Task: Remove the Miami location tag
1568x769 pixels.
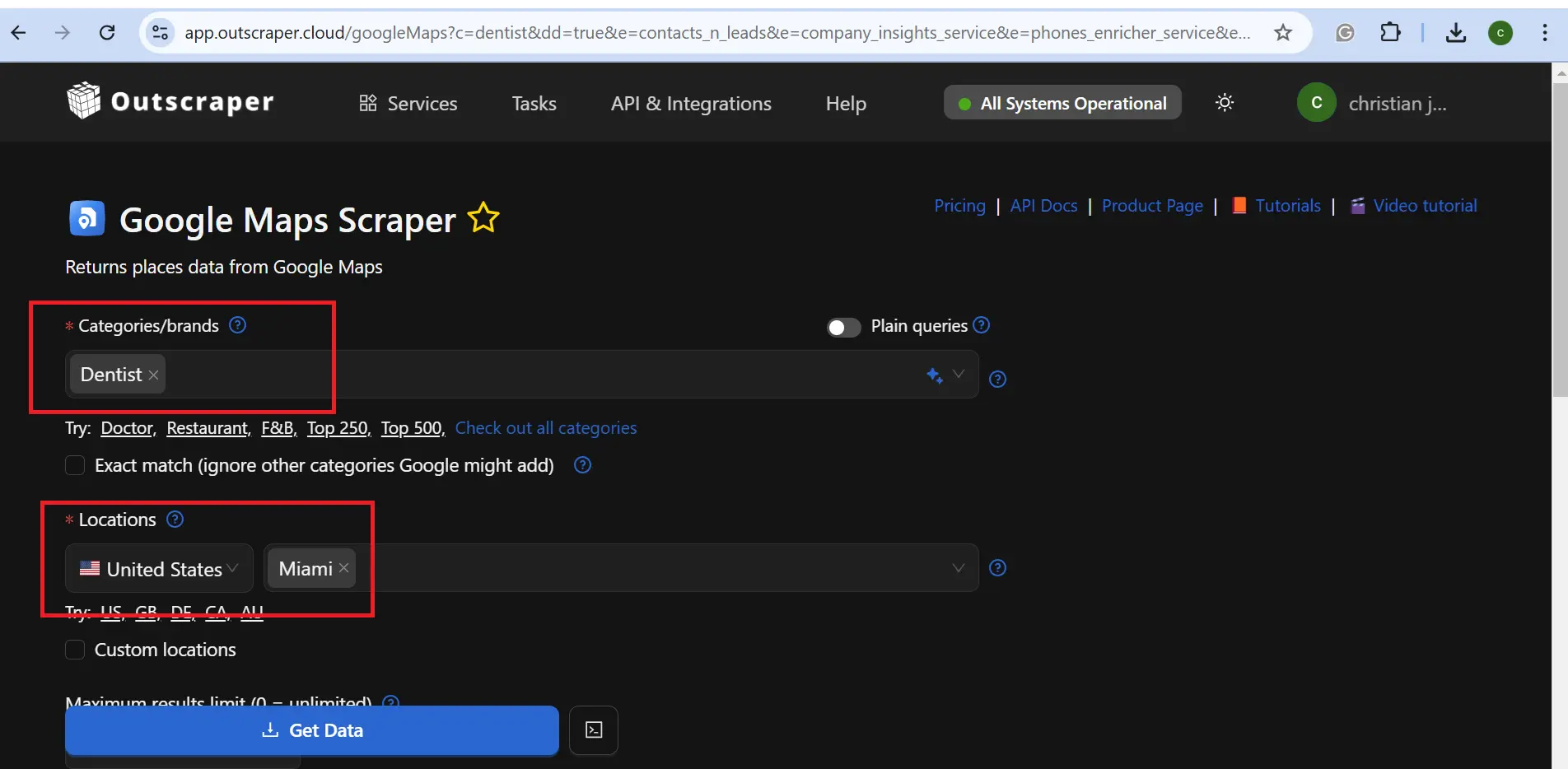Action: pos(344,568)
